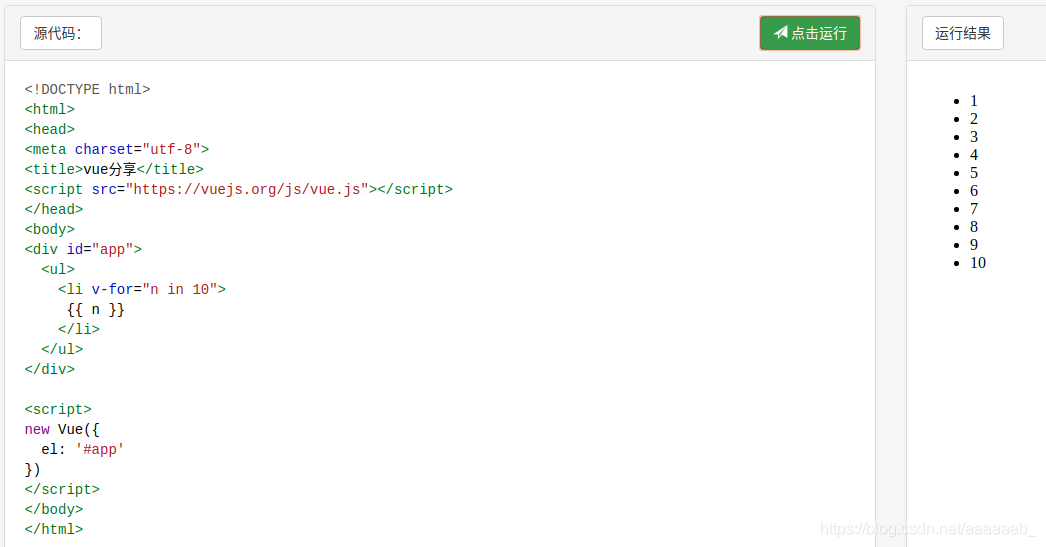Place cursor on the meta charset line
The image size is (1046, 547).
click(x=116, y=149)
